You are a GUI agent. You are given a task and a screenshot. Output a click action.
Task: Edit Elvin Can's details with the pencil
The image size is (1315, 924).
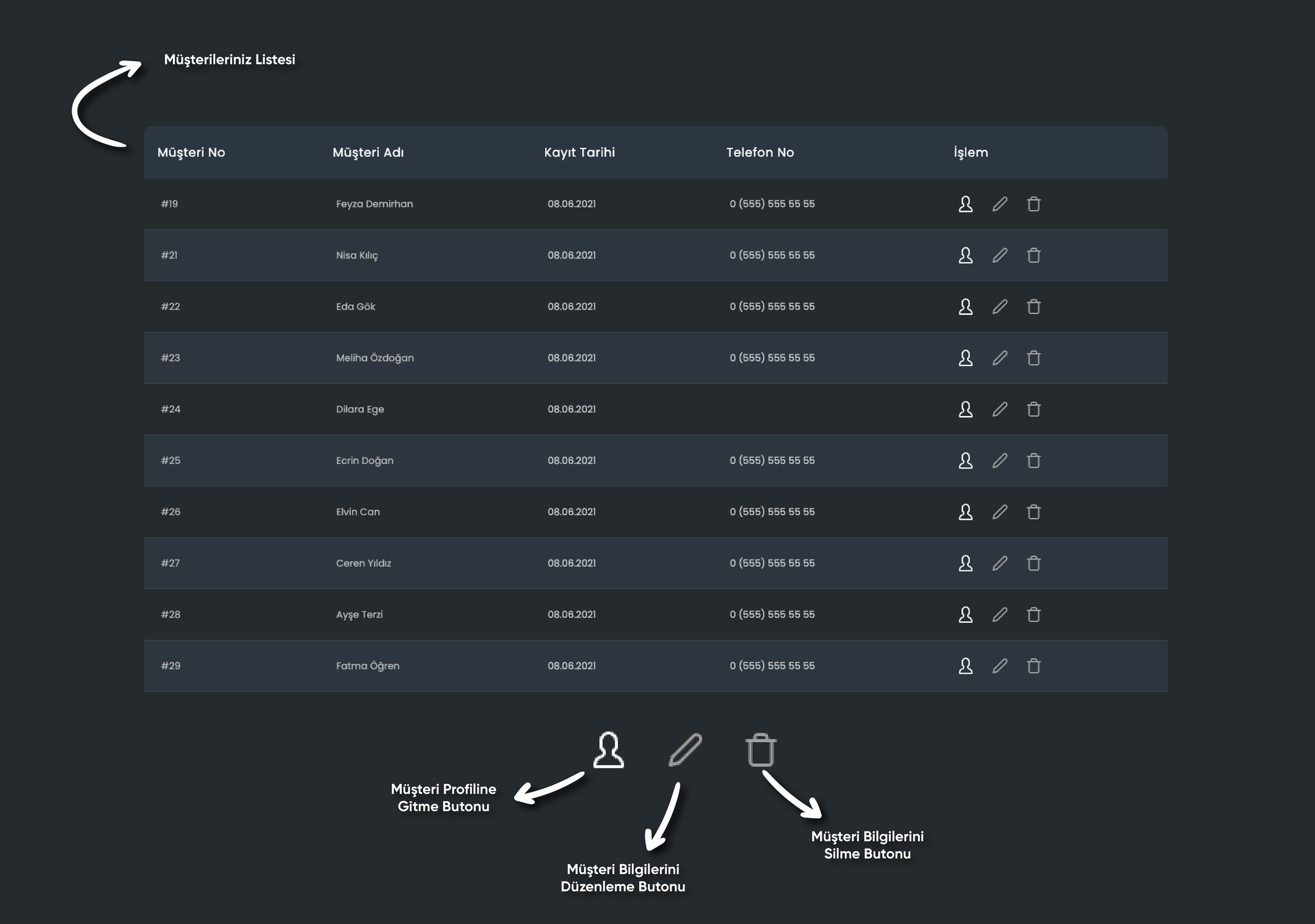(x=999, y=511)
